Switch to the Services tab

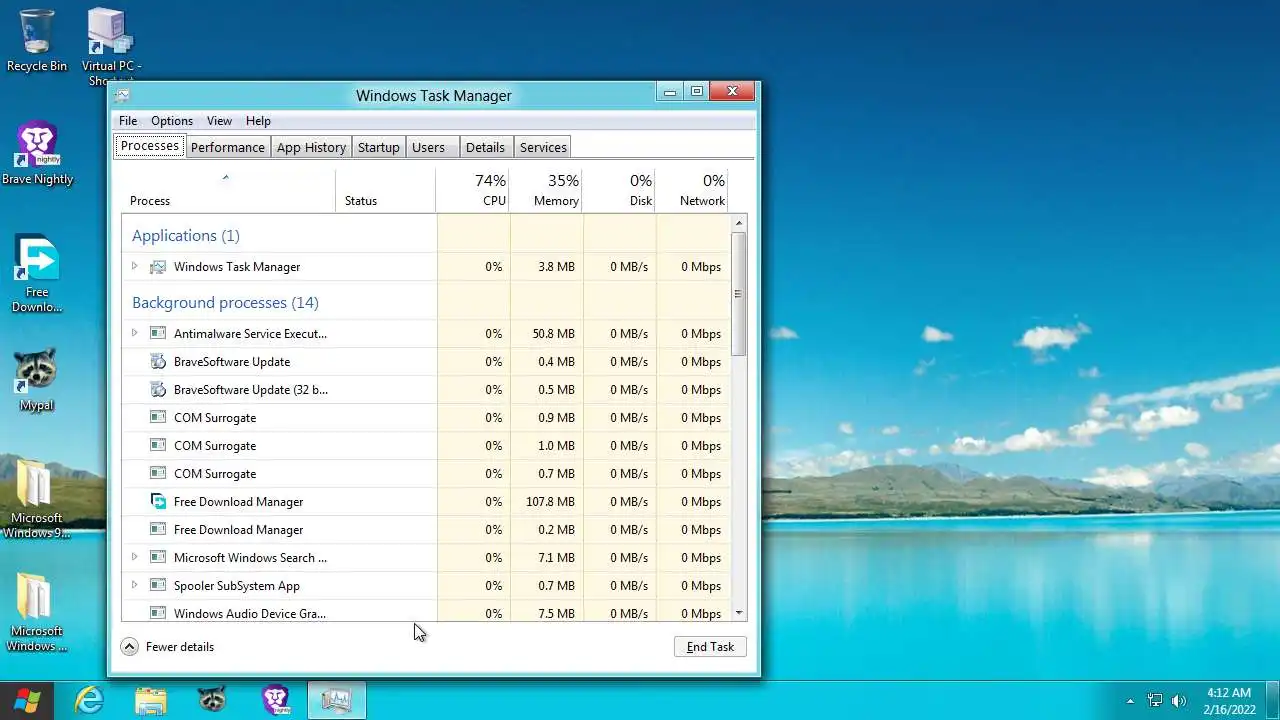click(x=543, y=147)
